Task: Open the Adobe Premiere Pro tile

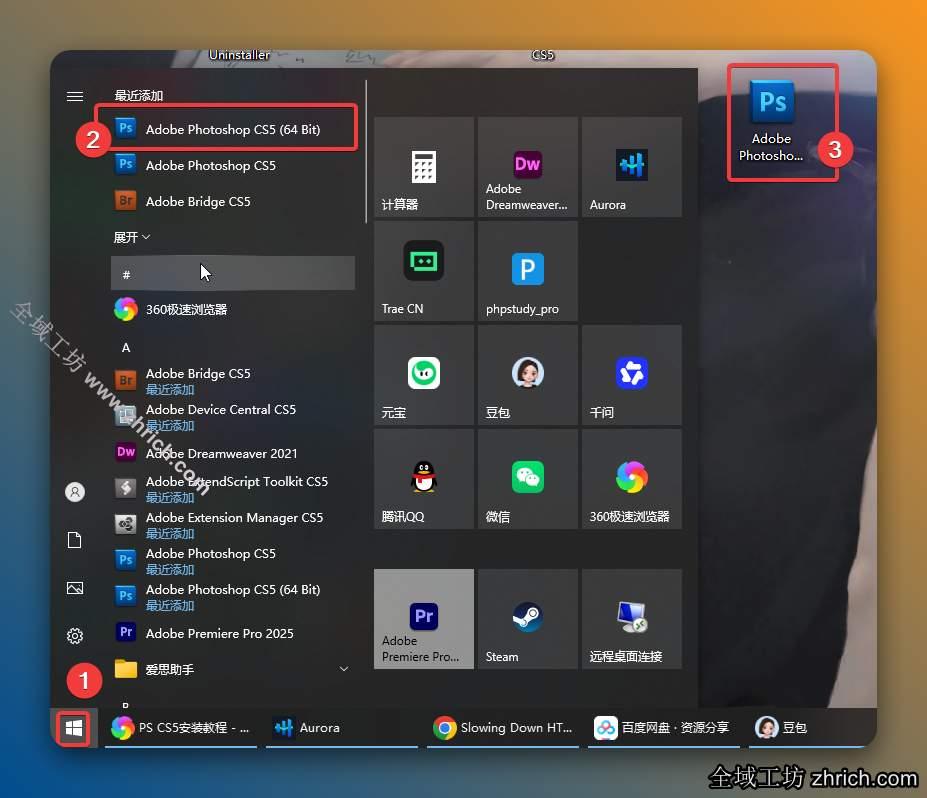Action: click(424, 619)
